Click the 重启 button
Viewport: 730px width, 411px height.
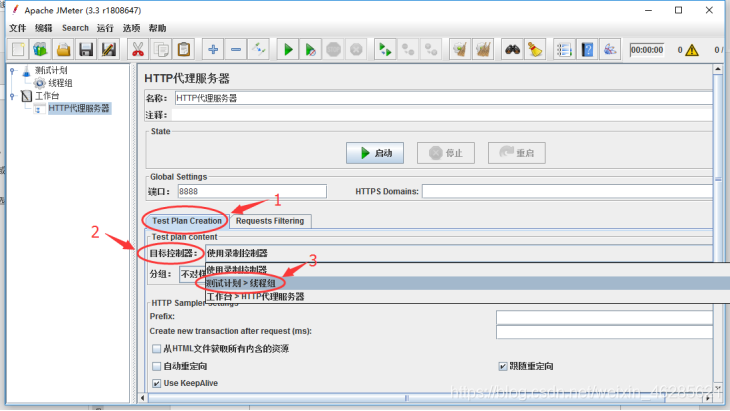click(516, 153)
